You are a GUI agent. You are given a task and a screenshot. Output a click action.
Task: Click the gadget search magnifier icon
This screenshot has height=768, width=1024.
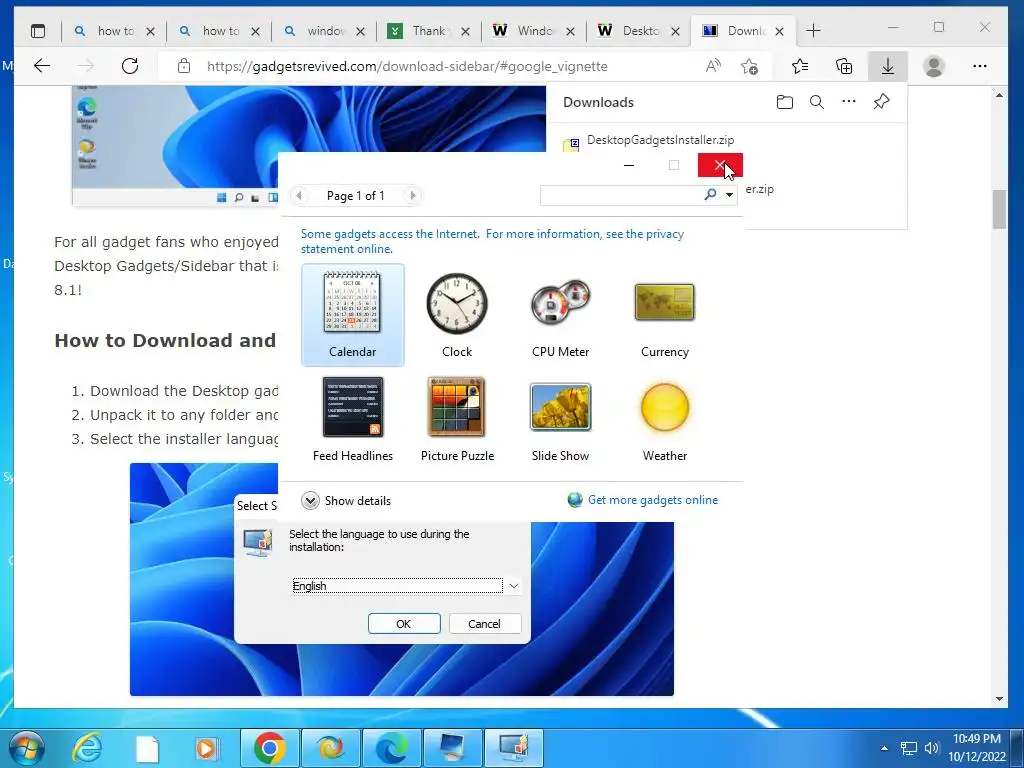point(711,194)
